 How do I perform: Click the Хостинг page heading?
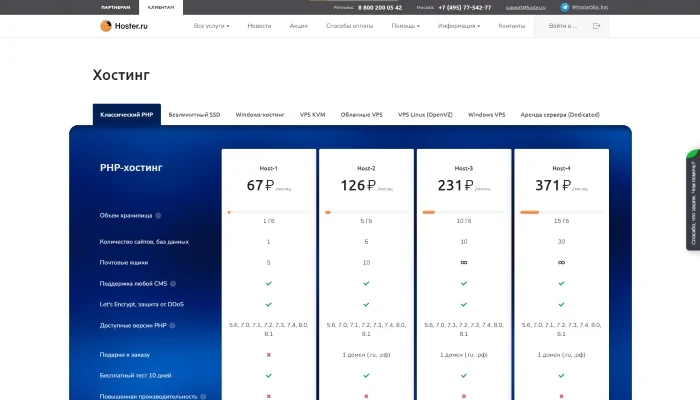click(x=121, y=75)
